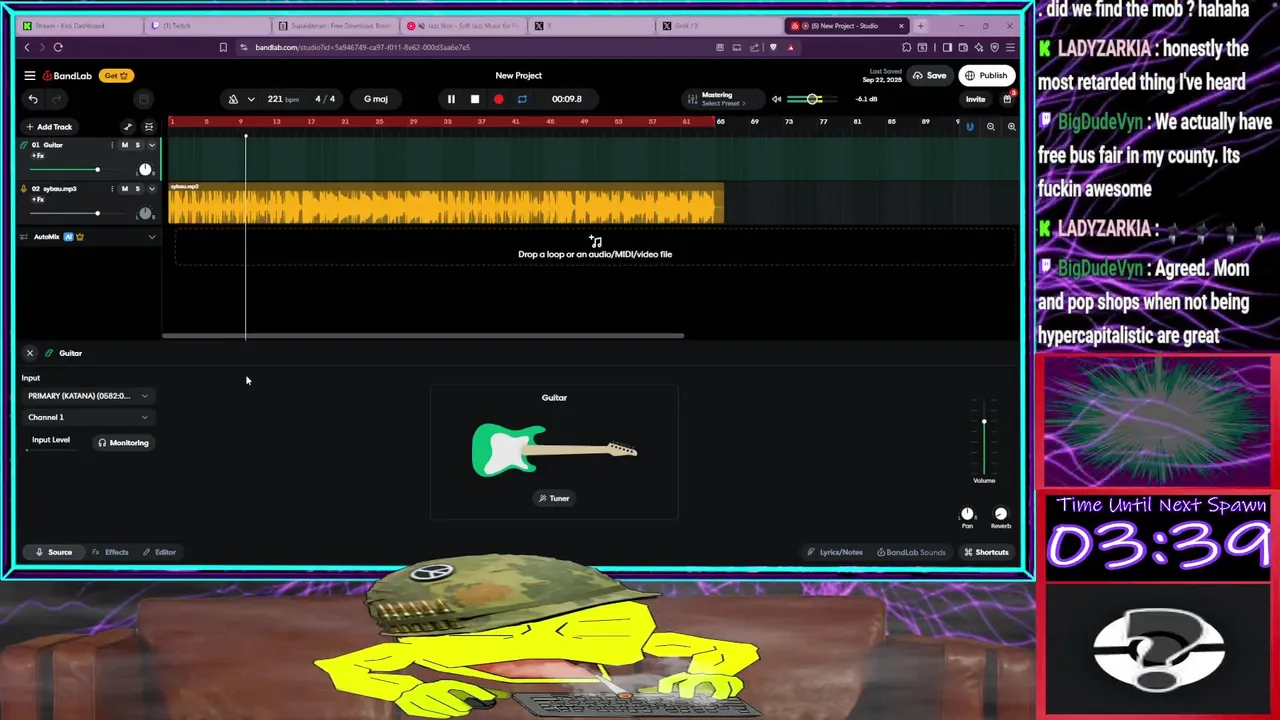Click the Guitar track instrument icon
Viewport: 1280px width, 720px height.
tap(24, 145)
